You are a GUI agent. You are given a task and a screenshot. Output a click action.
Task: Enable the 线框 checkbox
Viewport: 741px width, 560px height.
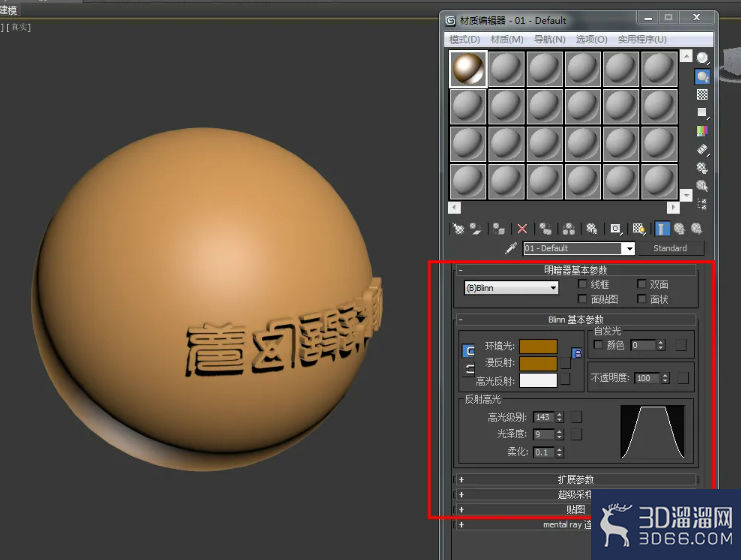click(582, 284)
